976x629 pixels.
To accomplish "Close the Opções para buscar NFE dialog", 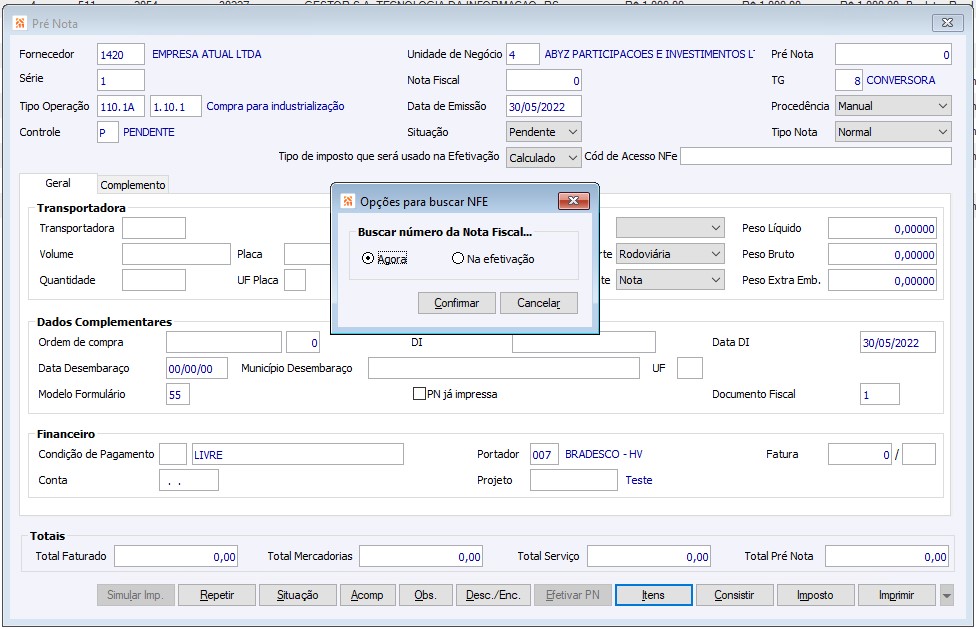I will (572, 201).
